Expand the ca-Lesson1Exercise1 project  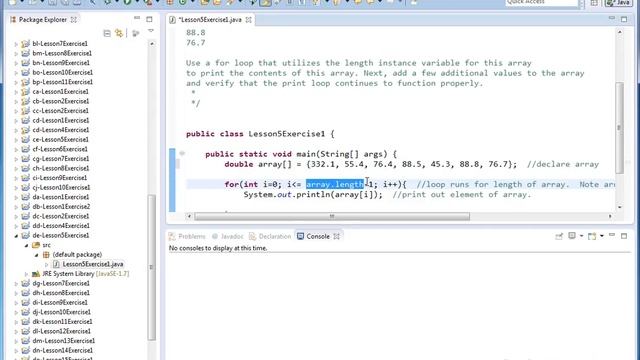16,92
